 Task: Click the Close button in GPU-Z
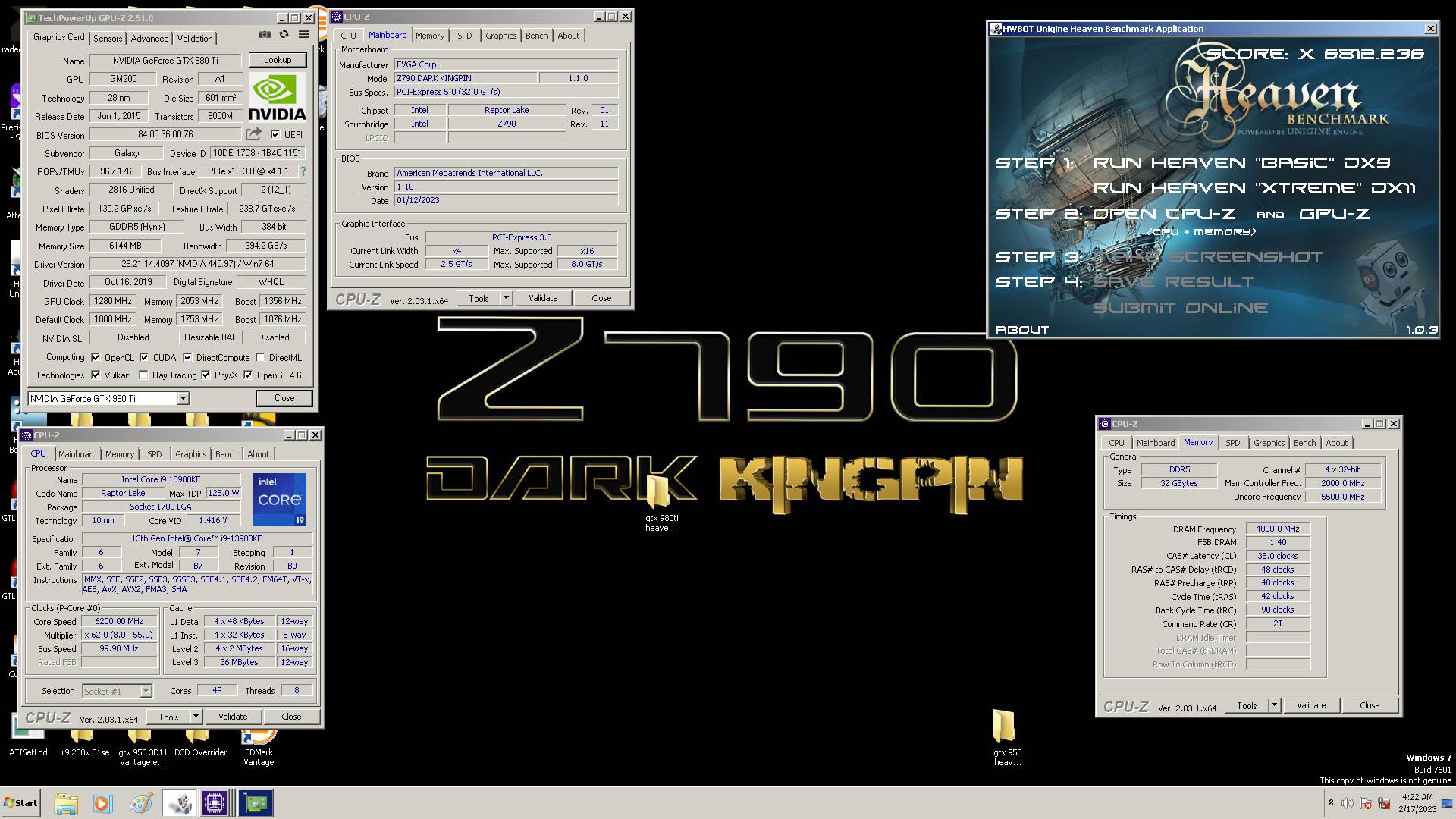click(284, 398)
